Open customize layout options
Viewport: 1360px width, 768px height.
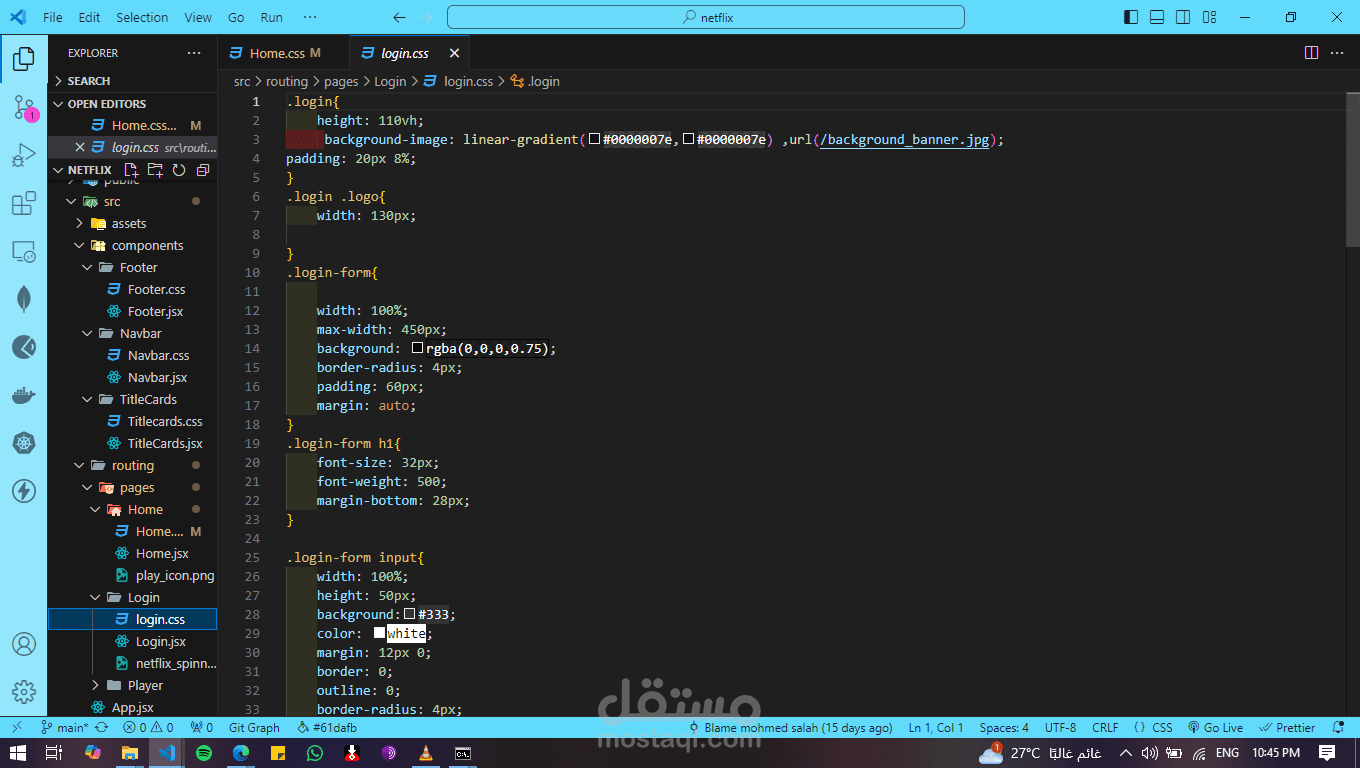pyautogui.click(x=1209, y=17)
